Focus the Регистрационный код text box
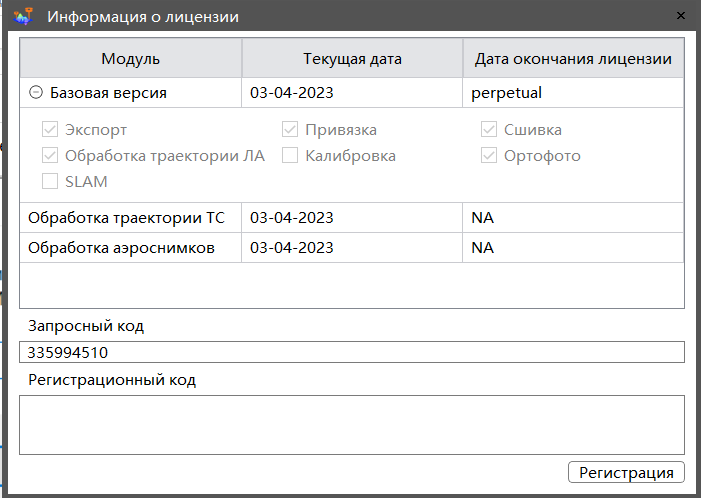 (352, 425)
